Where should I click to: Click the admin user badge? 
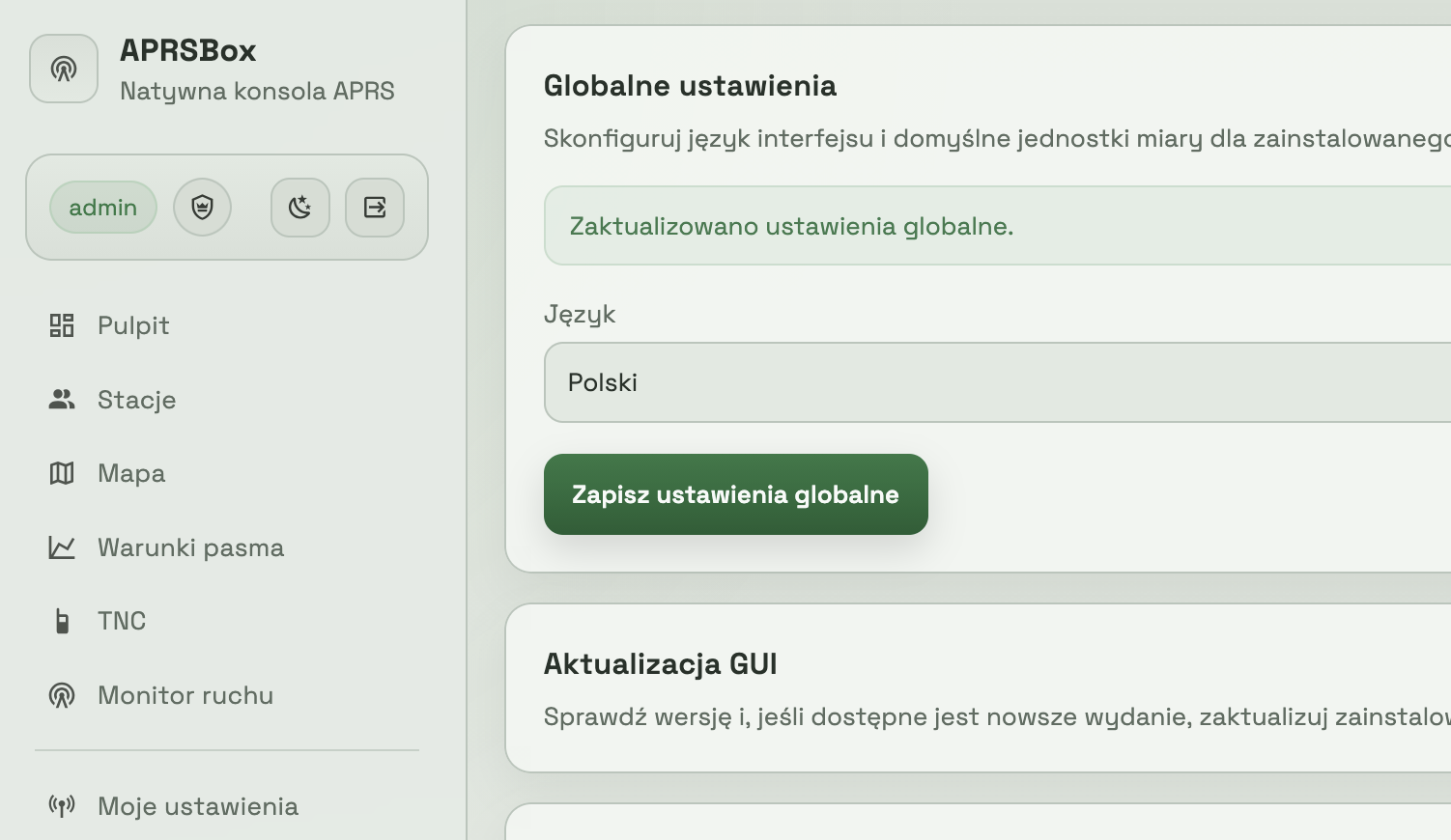[x=103, y=207]
